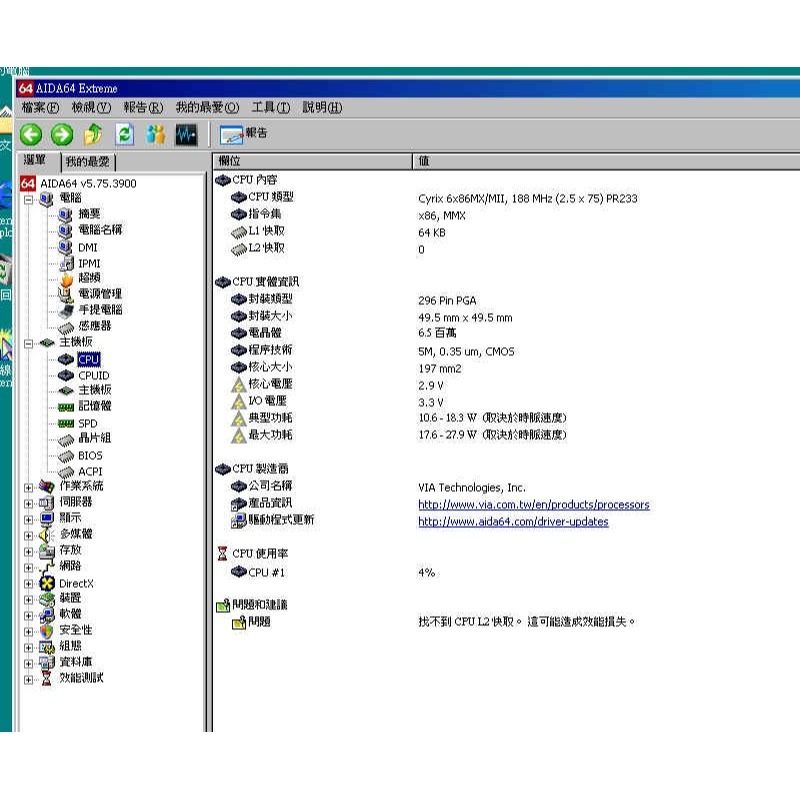Image resolution: width=800 pixels, height=800 pixels.
Task: Select the 資料庫 database icon
Action: 47,662
